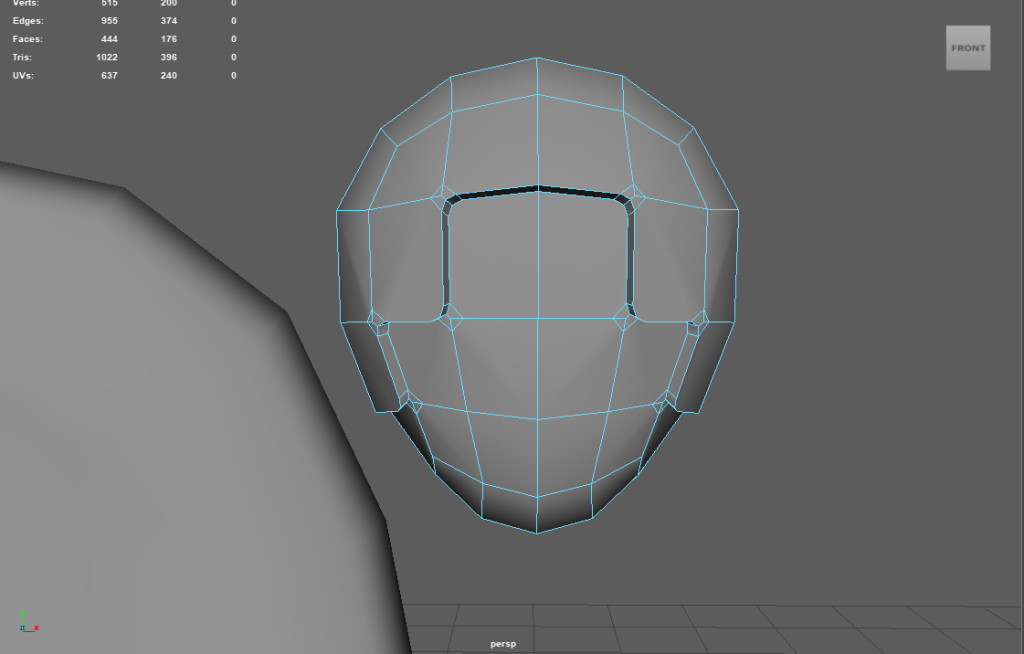Viewport: 1024px width, 654px height.
Task: Click the Edges label in the poly count HUD
Action: [28, 21]
